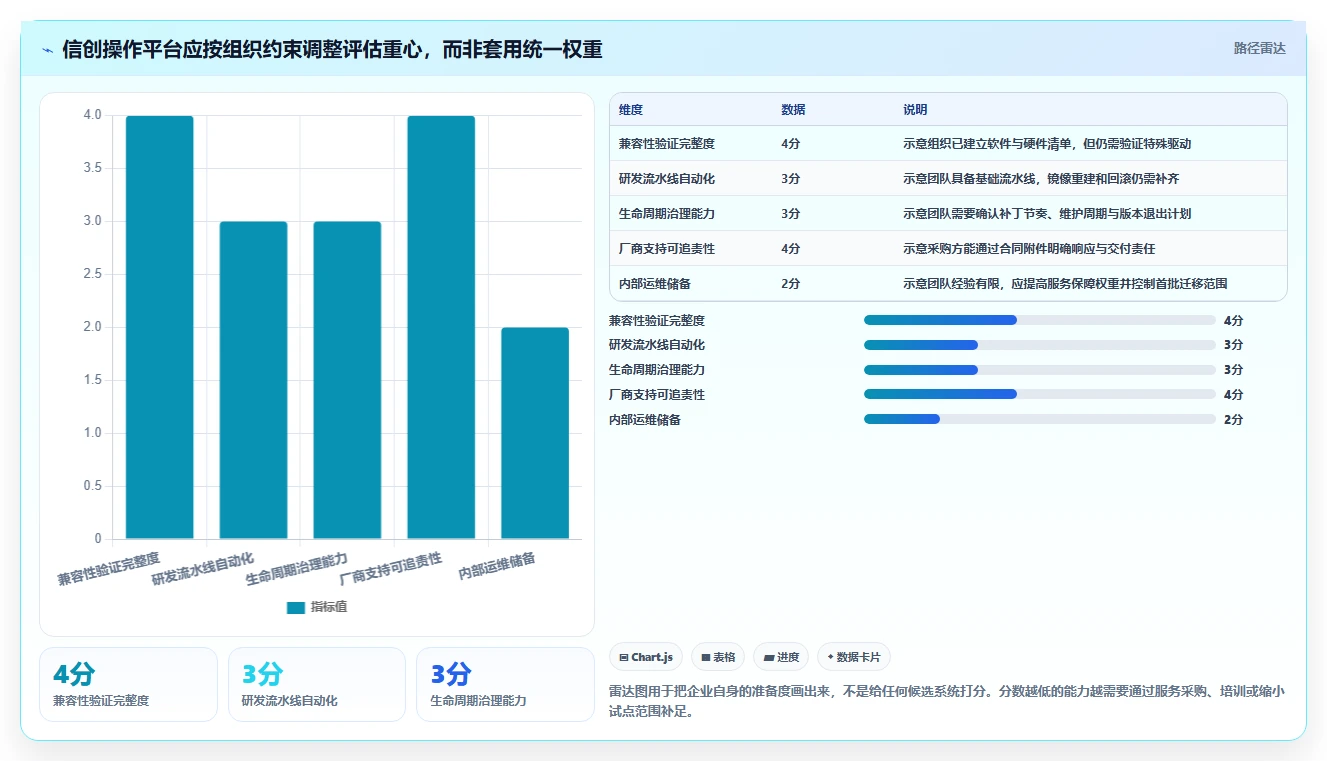This screenshot has width=1327, height=761.
Task: Click the 生命周期治理能力 bar in chart
Action: 347,380
